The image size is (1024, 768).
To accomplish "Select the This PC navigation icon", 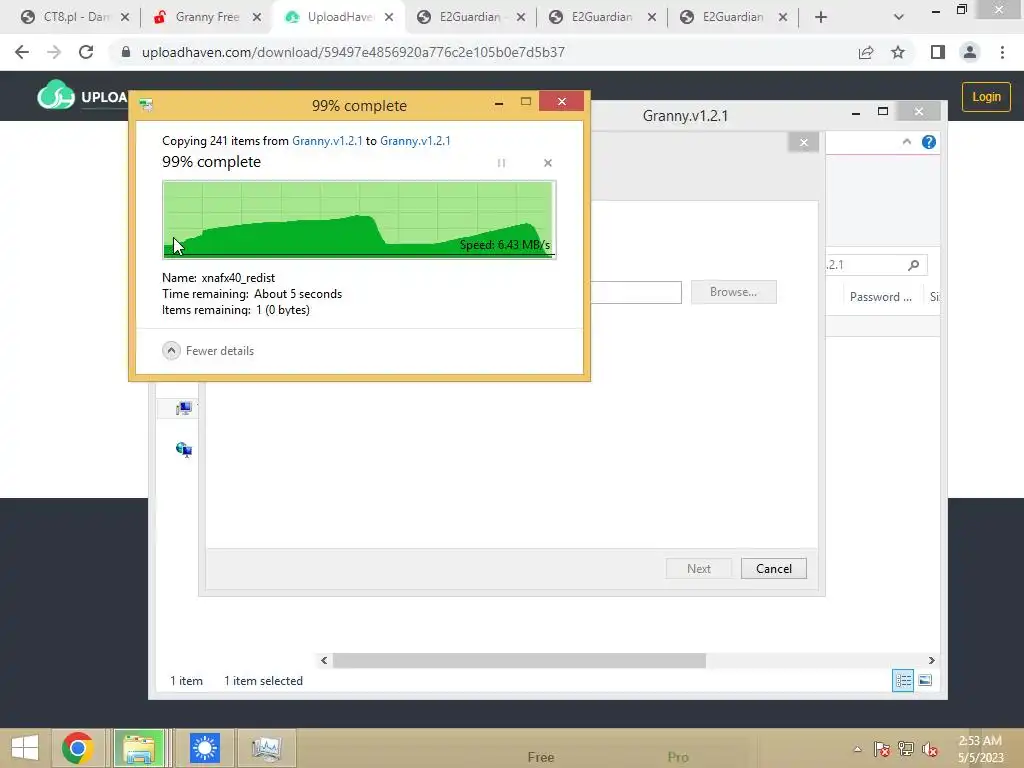I will point(184,409).
